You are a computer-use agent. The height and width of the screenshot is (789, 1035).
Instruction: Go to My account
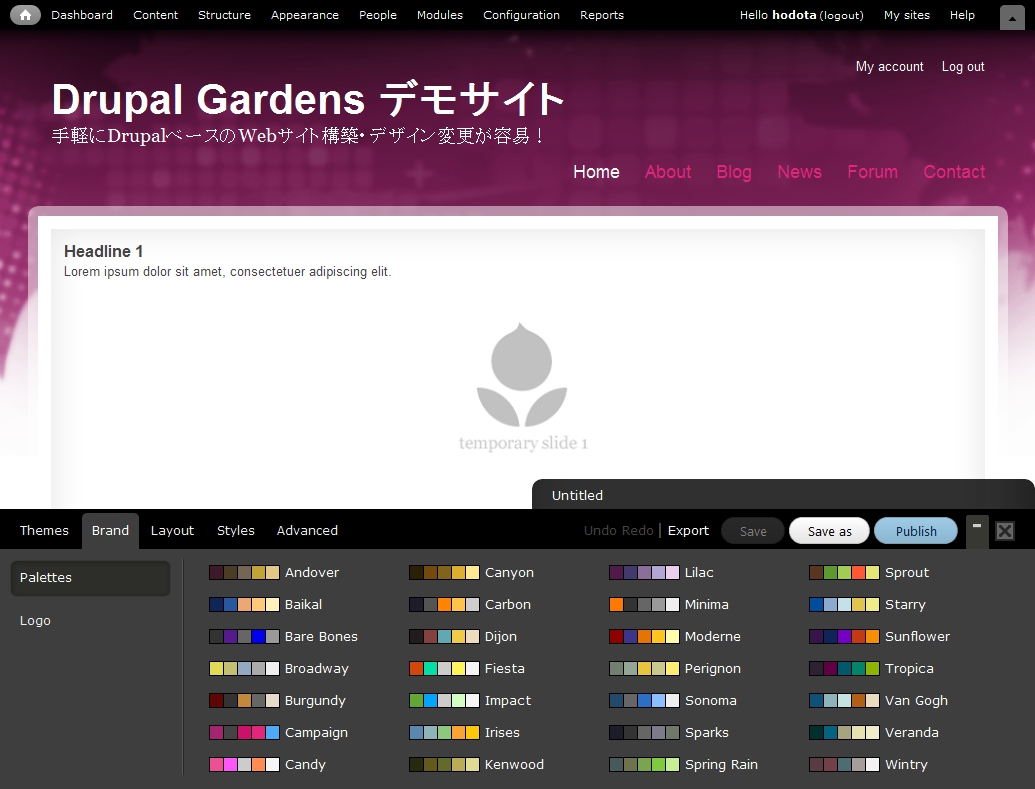pos(889,67)
